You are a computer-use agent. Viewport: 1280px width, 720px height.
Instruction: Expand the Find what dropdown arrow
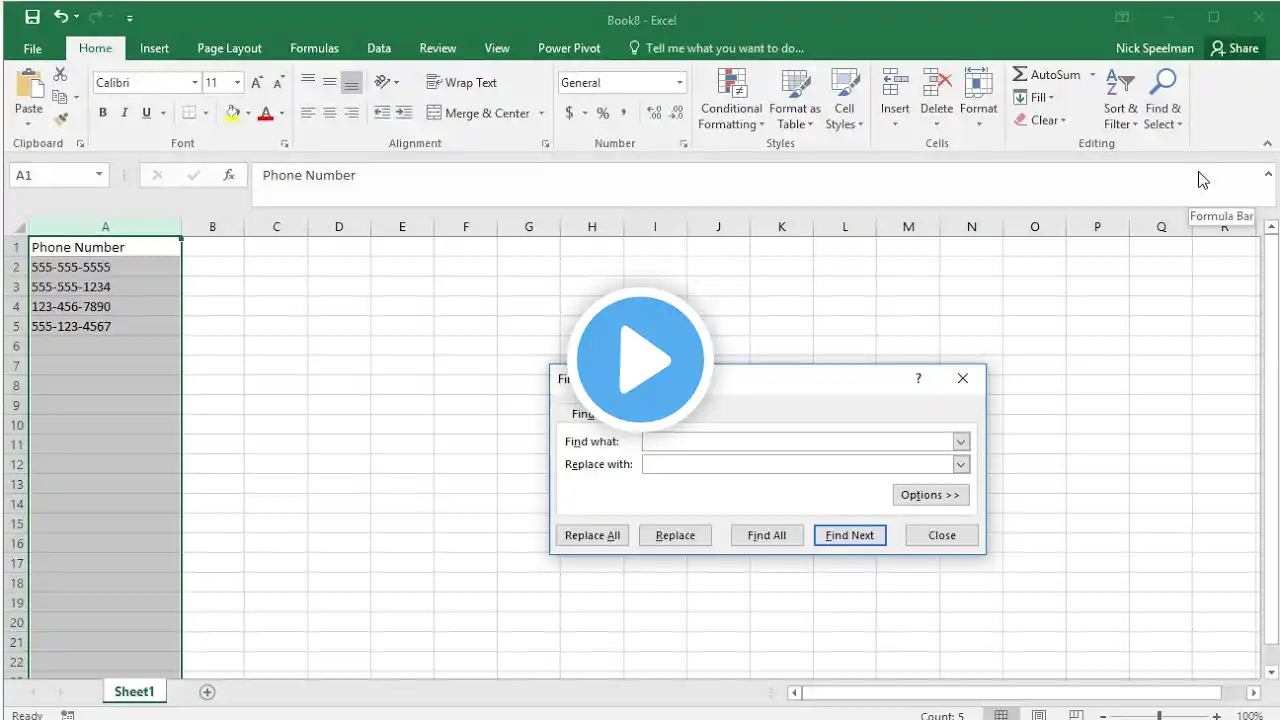tap(961, 442)
